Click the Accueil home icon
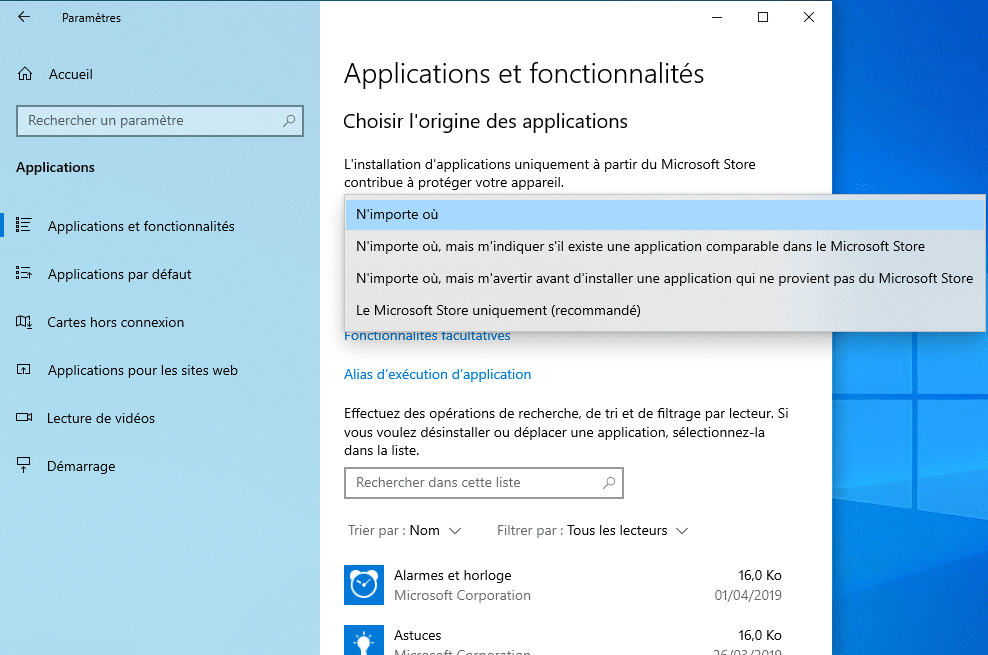Viewport: 988px width, 655px height. click(26, 74)
